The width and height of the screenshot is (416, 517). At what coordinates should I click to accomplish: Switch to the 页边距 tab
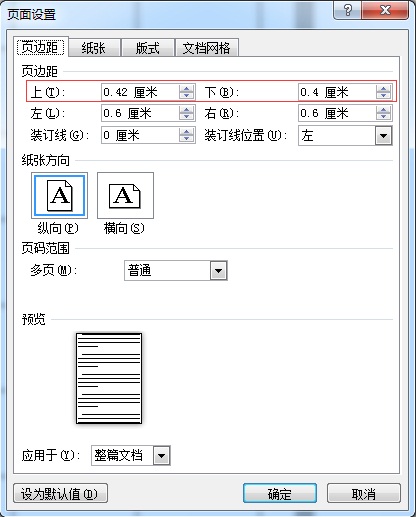click(41, 47)
